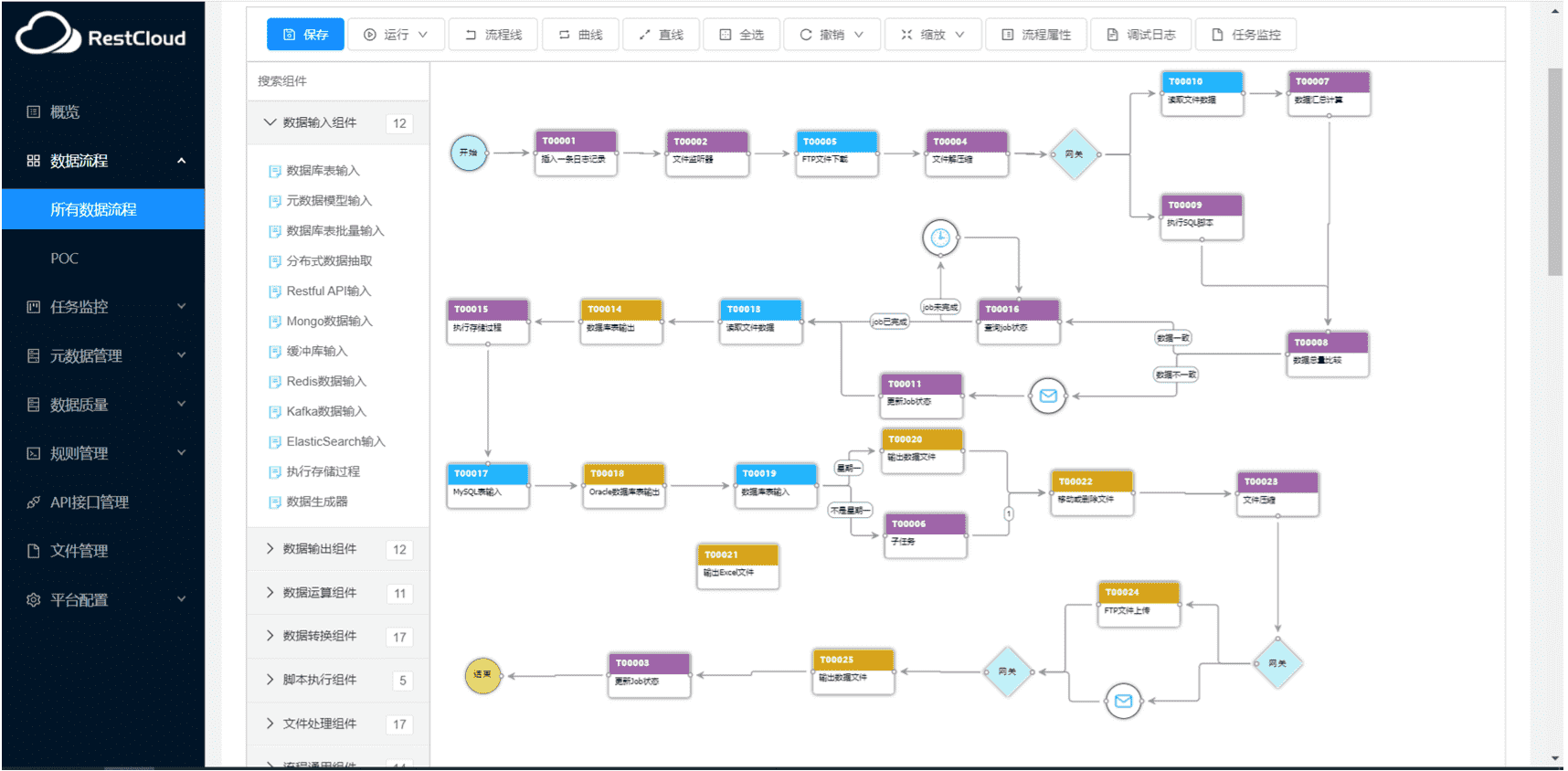Select node T00002 文件监听器
1568x771 pixels.
click(707, 153)
